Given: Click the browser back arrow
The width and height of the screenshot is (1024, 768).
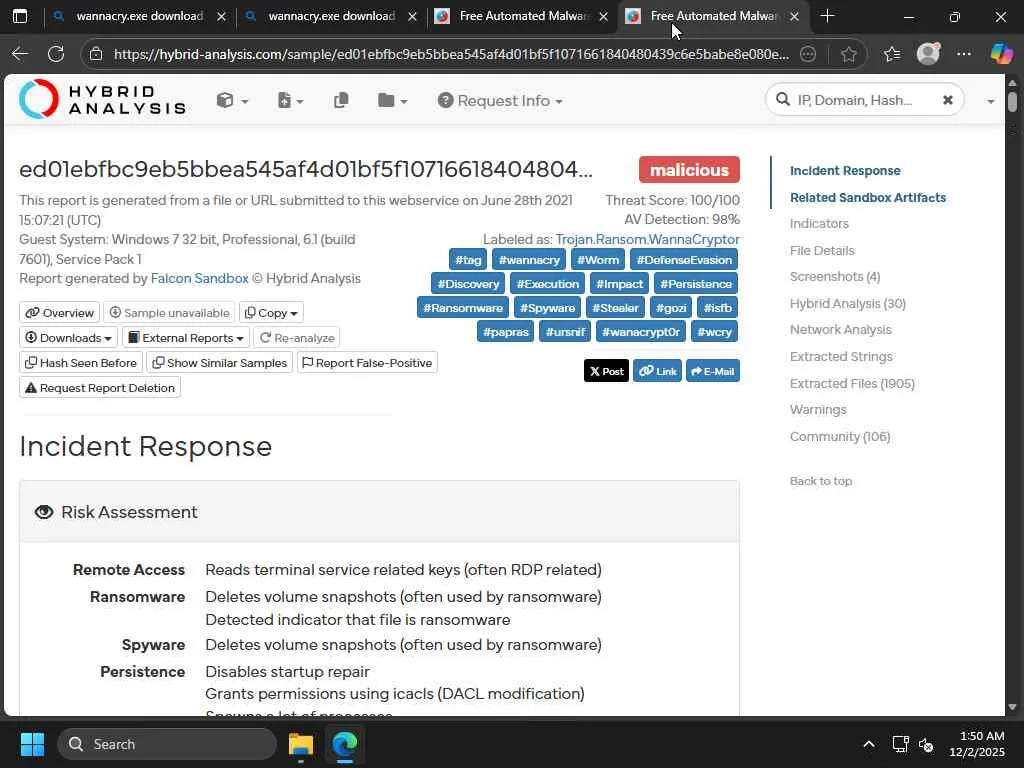Looking at the screenshot, I should pyautogui.click(x=20, y=54).
